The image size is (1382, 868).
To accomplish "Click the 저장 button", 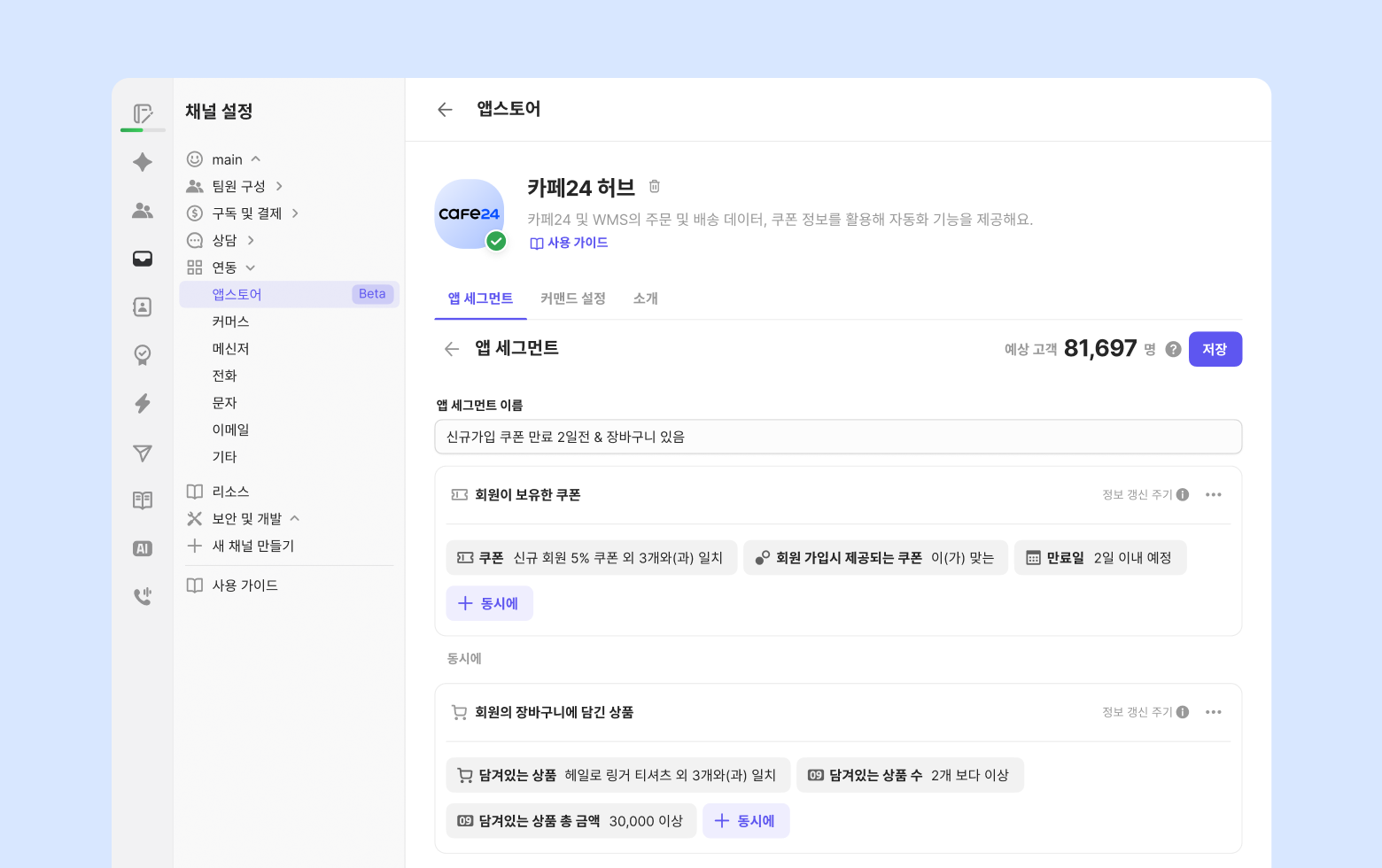I will [1215, 349].
